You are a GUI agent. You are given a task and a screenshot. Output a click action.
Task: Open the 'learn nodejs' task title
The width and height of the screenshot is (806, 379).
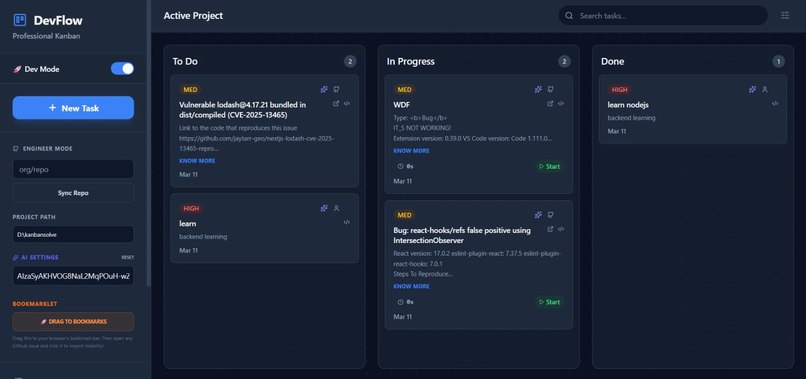(628, 105)
